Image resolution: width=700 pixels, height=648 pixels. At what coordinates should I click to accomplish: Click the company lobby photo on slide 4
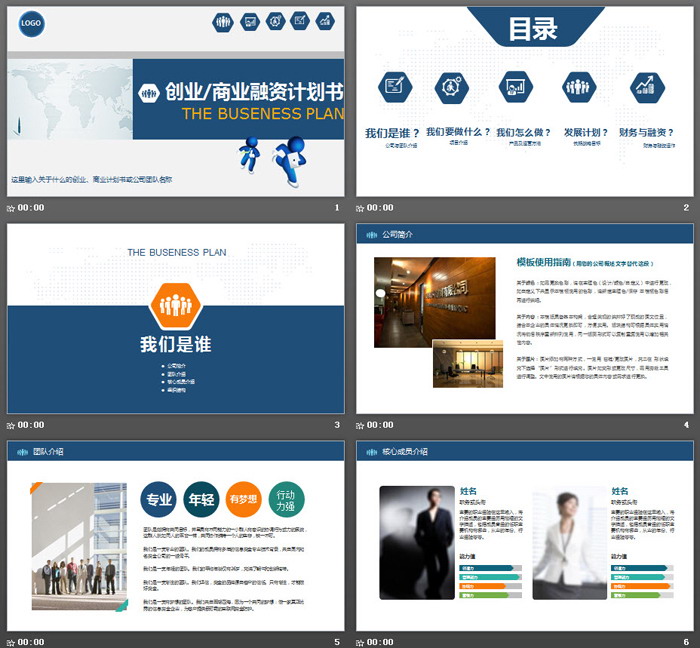[434, 302]
